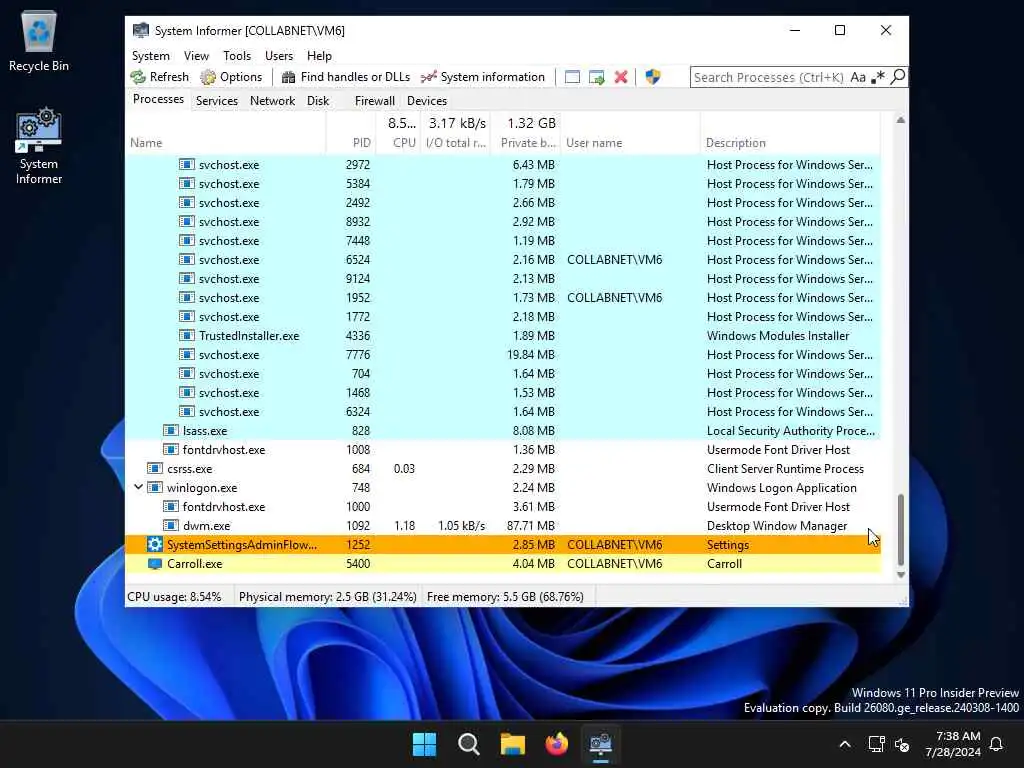Open the notification bell icon
This screenshot has height=768, width=1024.
pos(996,744)
